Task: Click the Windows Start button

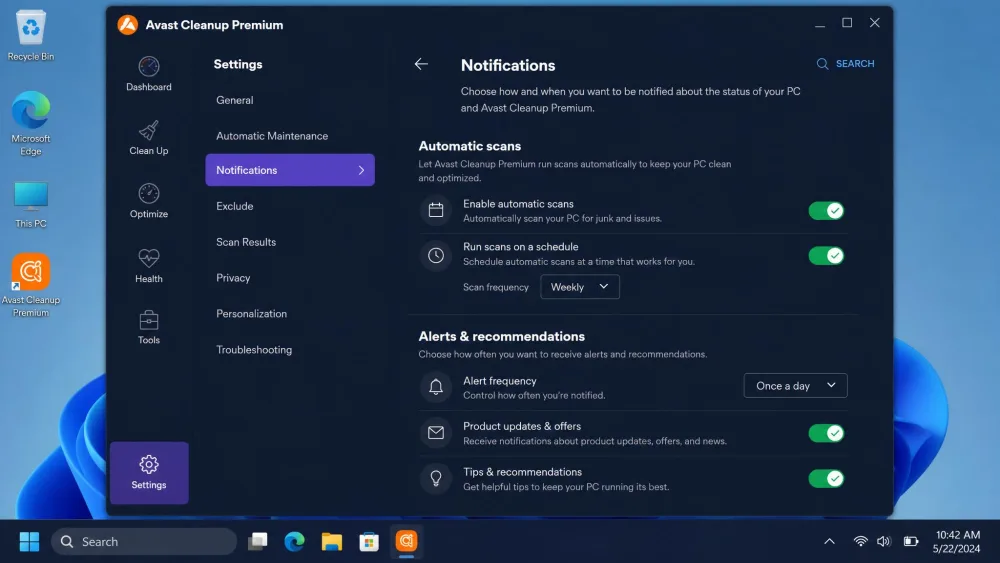Action: (x=29, y=541)
